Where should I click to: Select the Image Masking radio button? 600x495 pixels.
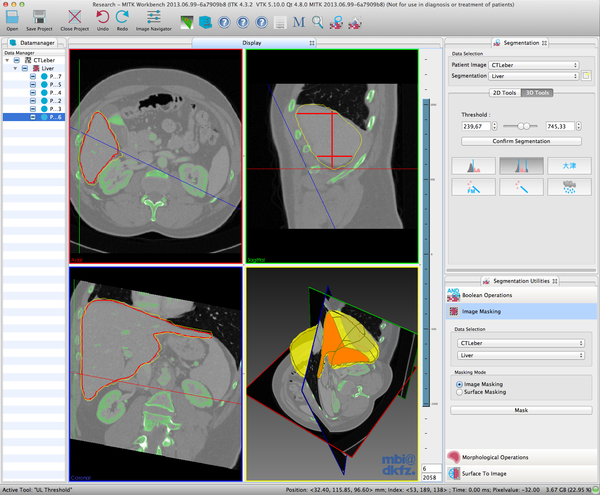[459, 384]
